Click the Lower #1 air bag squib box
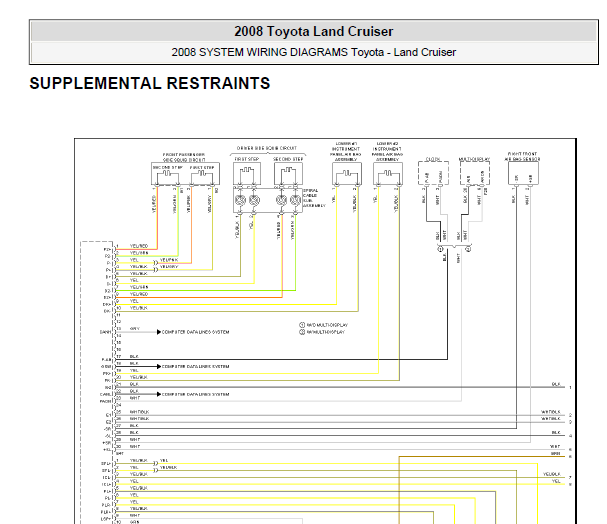 [x=347, y=174]
